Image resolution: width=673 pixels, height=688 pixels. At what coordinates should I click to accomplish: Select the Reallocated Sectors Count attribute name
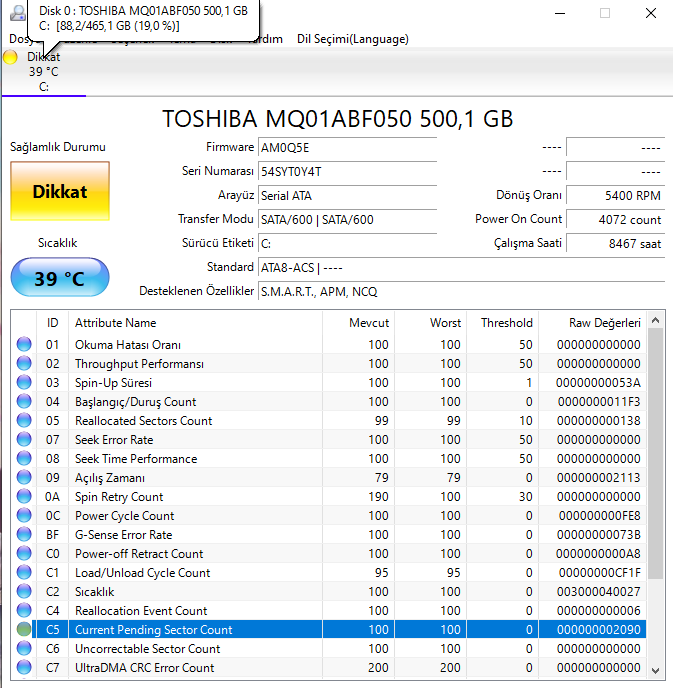click(x=143, y=421)
